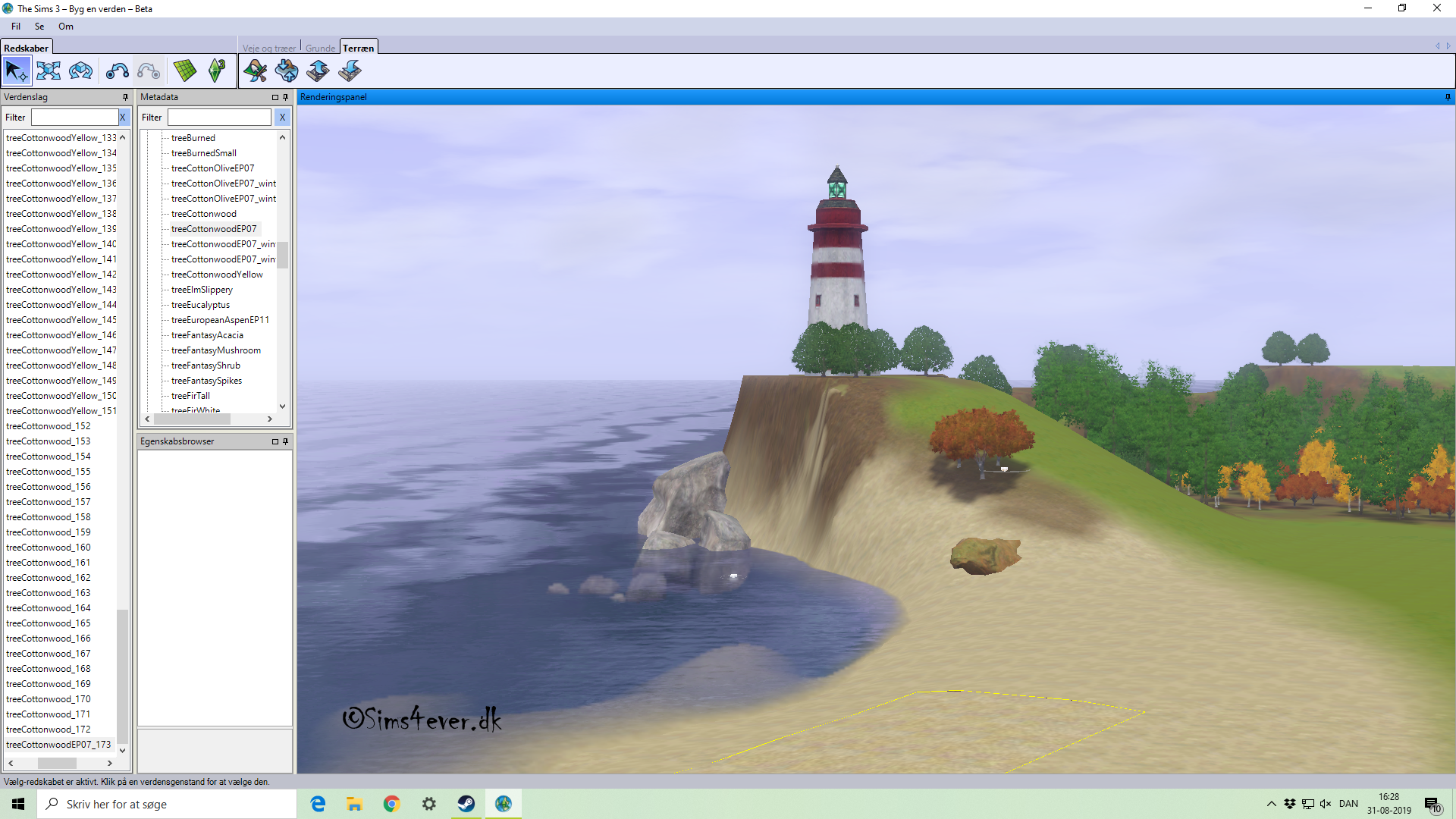The height and width of the screenshot is (819, 1456).
Task: Click the Undo action icon
Action: 117,71
